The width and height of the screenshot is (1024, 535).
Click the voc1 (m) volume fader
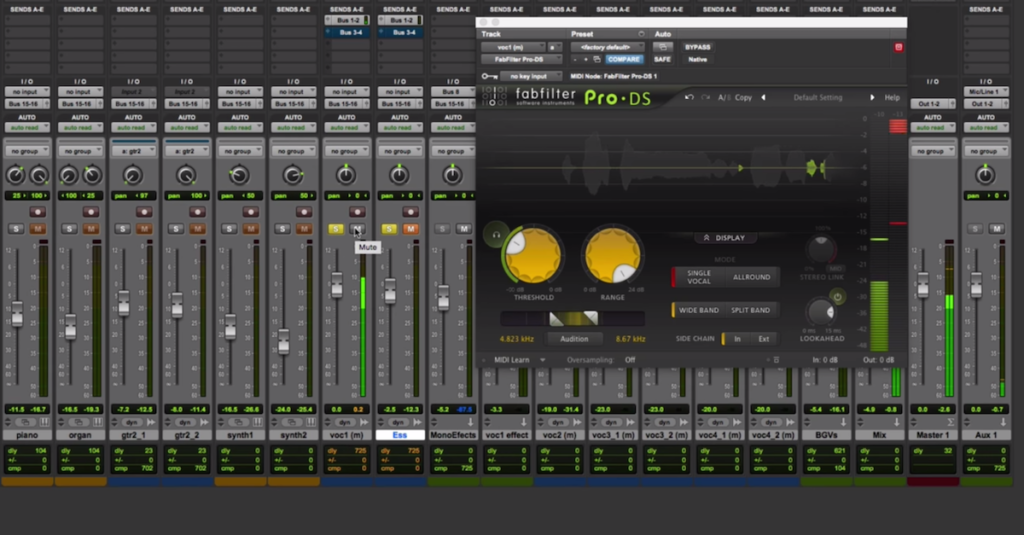pyautogui.click(x=336, y=285)
